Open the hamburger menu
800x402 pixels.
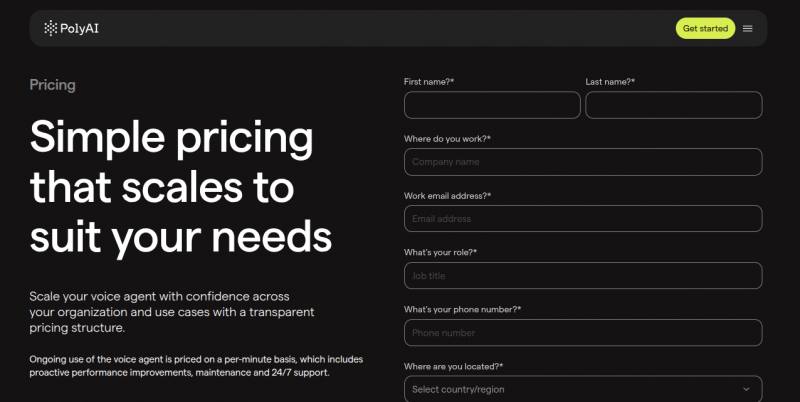tap(747, 28)
